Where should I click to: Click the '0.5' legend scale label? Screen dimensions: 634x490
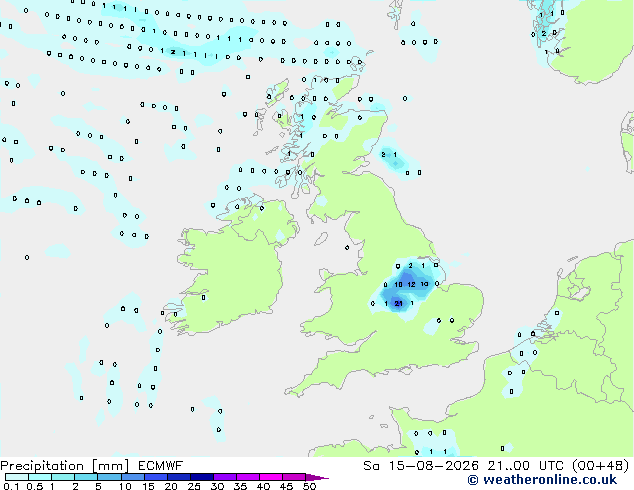click(34, 486)
